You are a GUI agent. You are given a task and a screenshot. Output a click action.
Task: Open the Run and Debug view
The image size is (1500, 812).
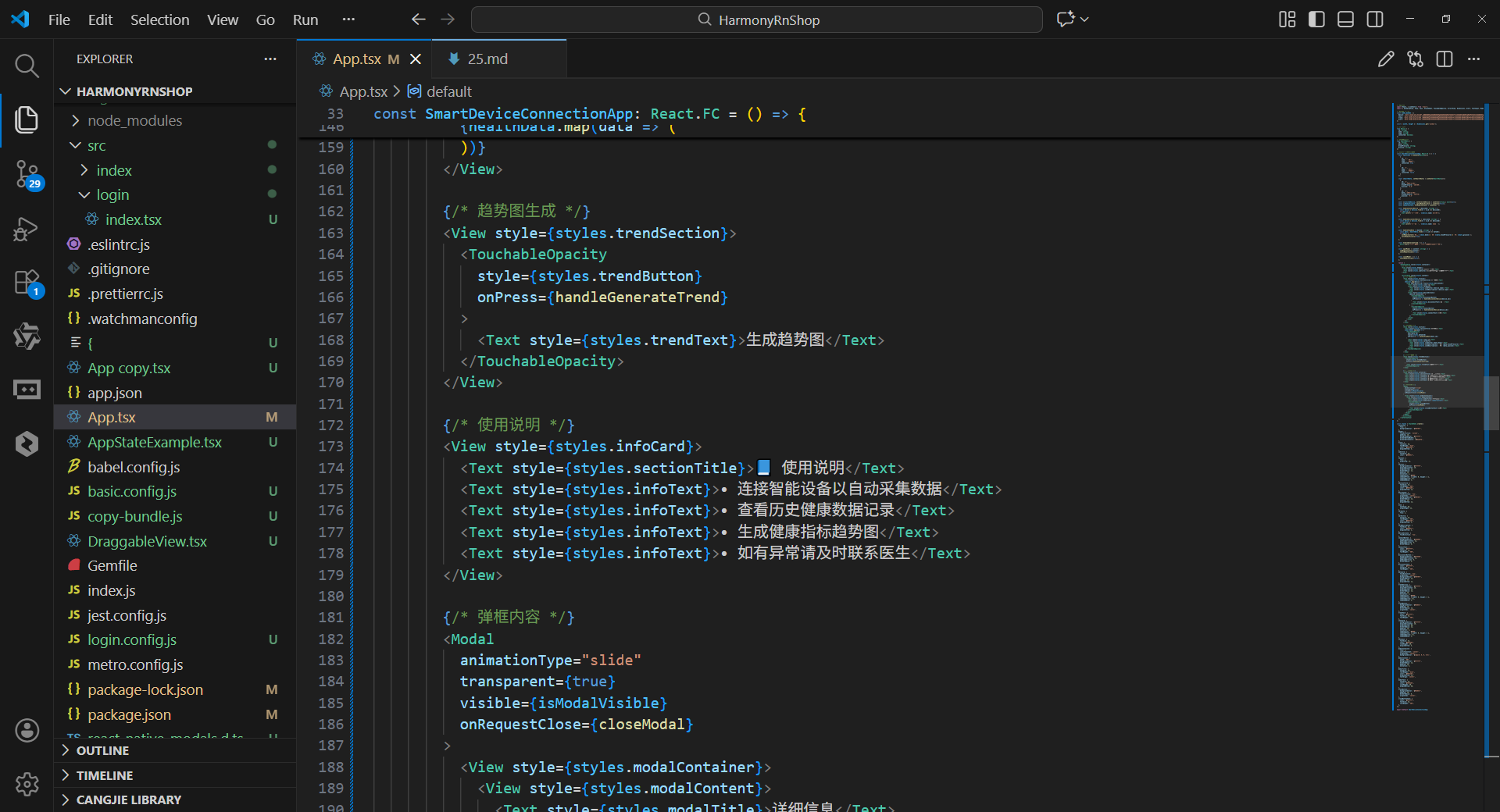27,229
